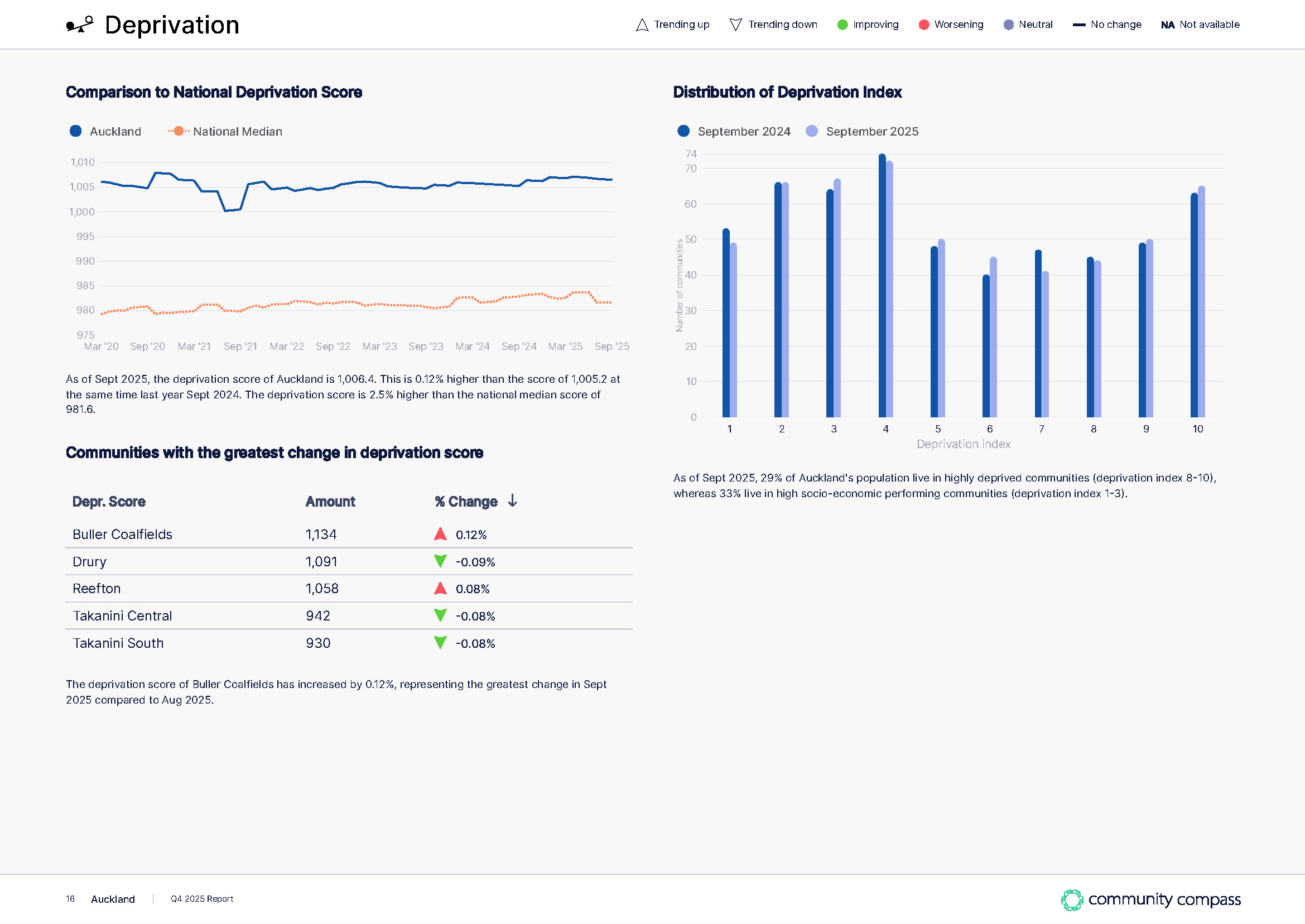1305x924 pixels.
Task: Click the purple Neutral legend dot
Action: click(1009, 25)
